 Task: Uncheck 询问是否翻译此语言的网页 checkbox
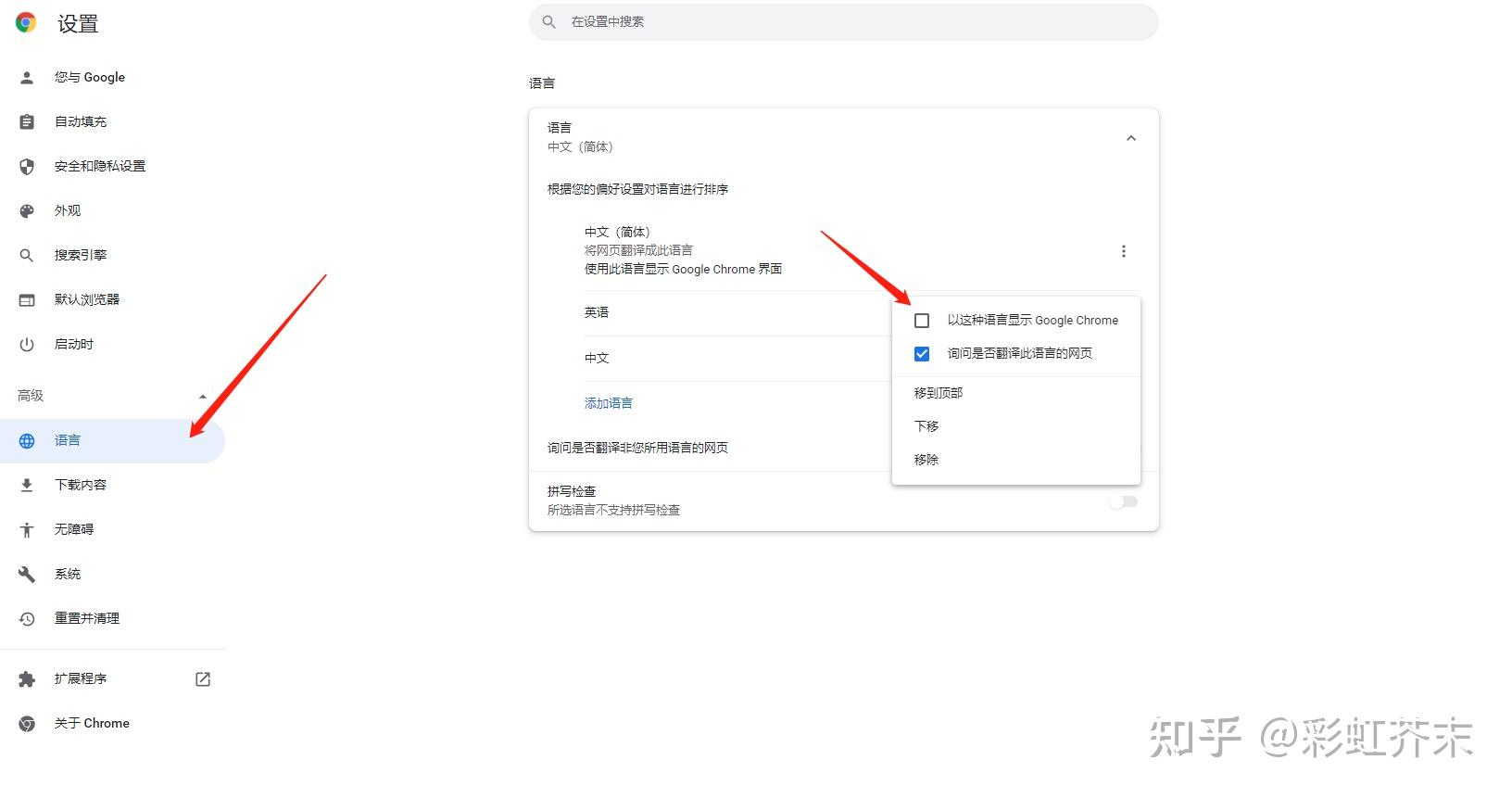click(922, 354)
